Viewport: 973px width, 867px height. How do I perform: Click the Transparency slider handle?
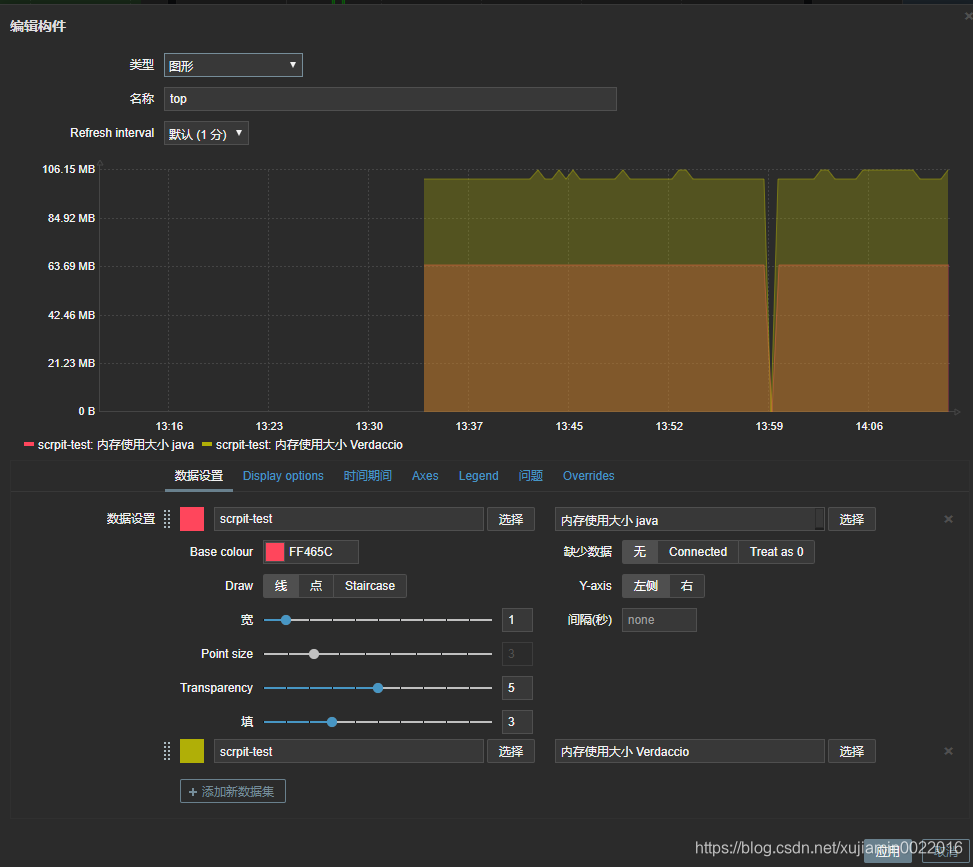378,688
